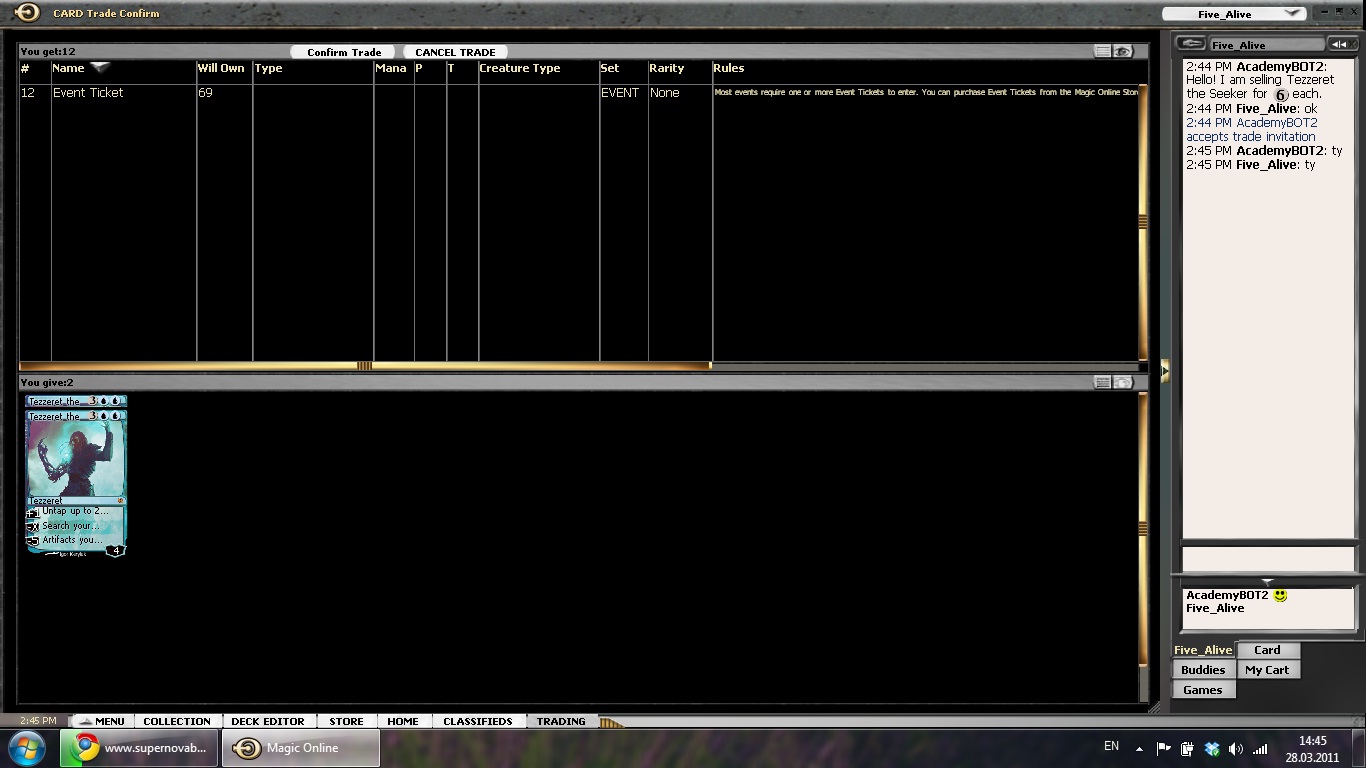1366x768 pixels.
Task: Click the chat pin icon beside Five_Alive
Action: [x=1190, y=44]
